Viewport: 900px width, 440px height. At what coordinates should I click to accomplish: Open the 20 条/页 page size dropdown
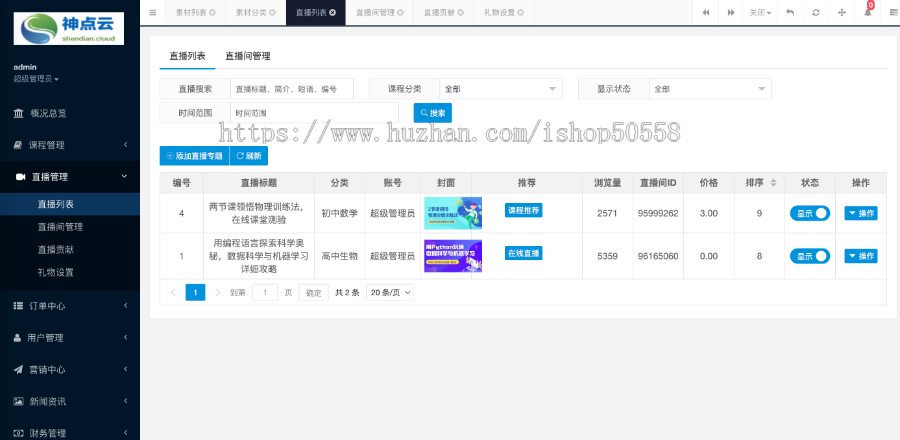coord(390,293)
